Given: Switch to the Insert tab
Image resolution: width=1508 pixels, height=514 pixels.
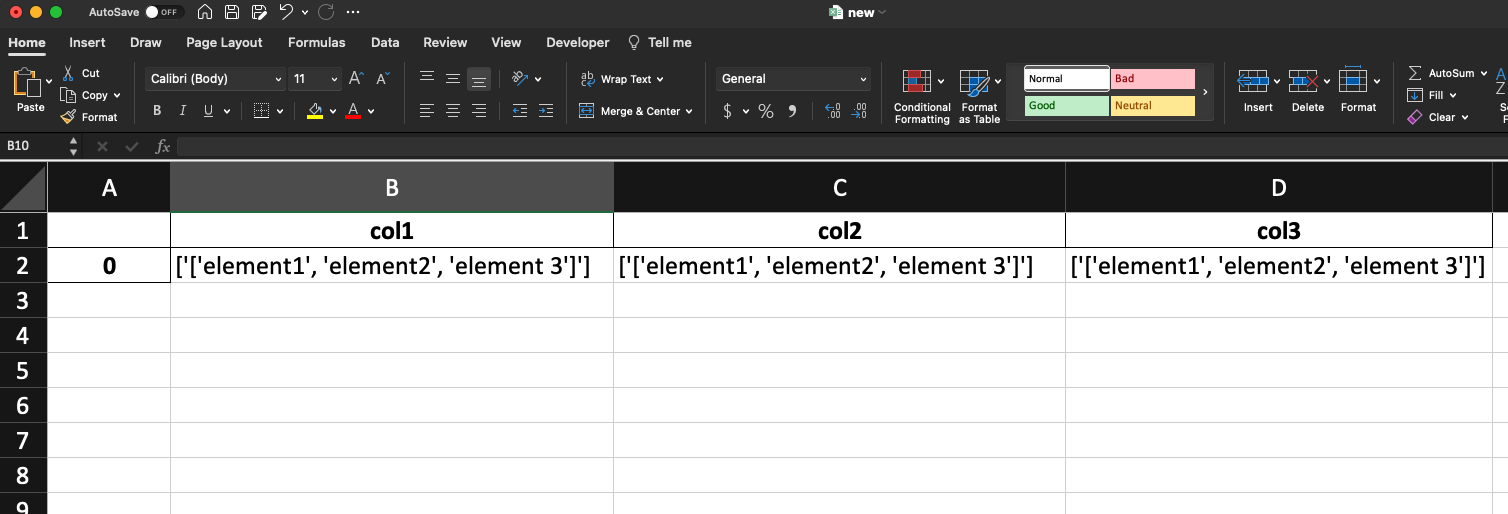Looking at the screenshot, I should [x=87, y=42].
